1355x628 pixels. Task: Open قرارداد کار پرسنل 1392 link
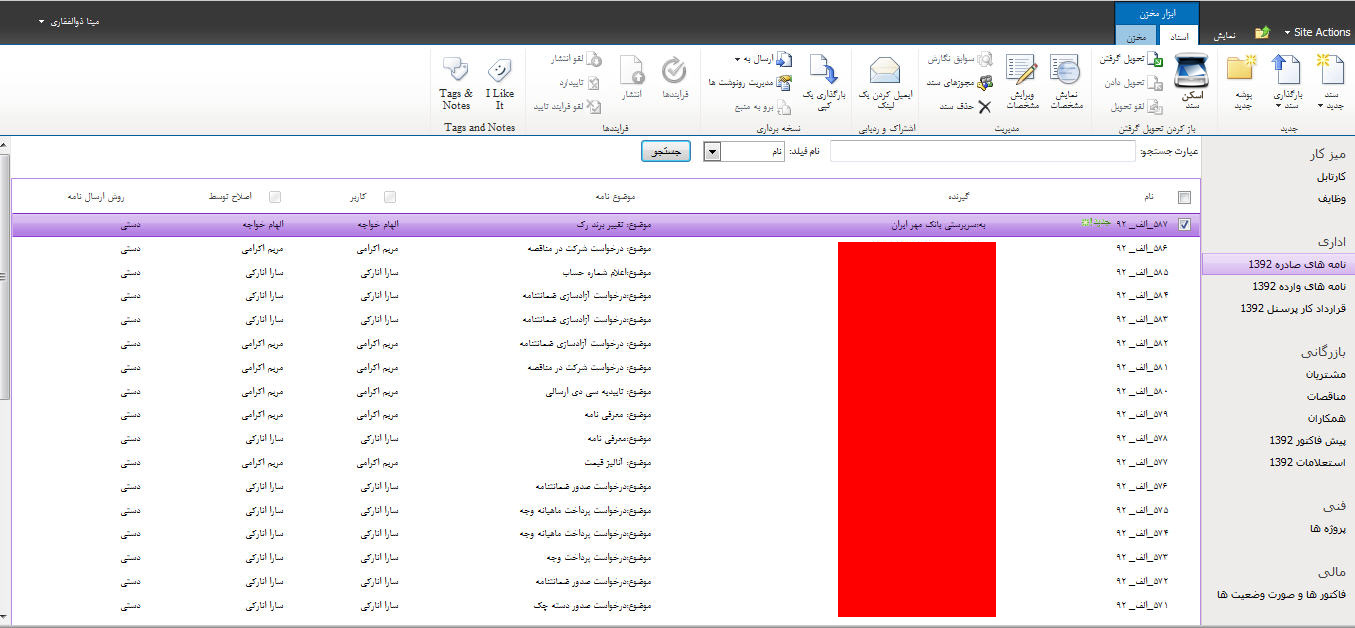(x=1293, y=308)
